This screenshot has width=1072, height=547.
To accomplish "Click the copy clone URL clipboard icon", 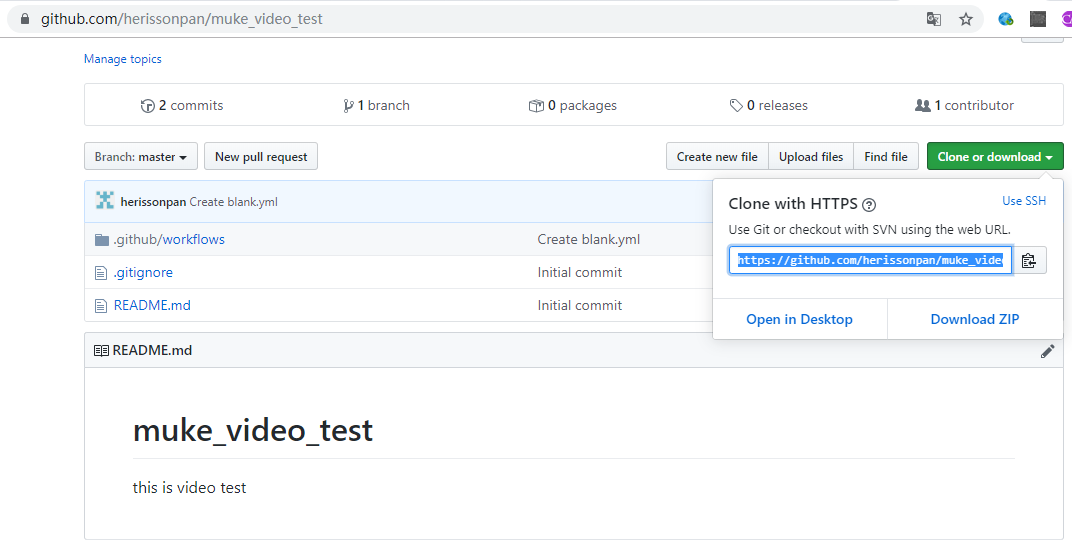I will pyautogui.click(x=1029, y=261).
